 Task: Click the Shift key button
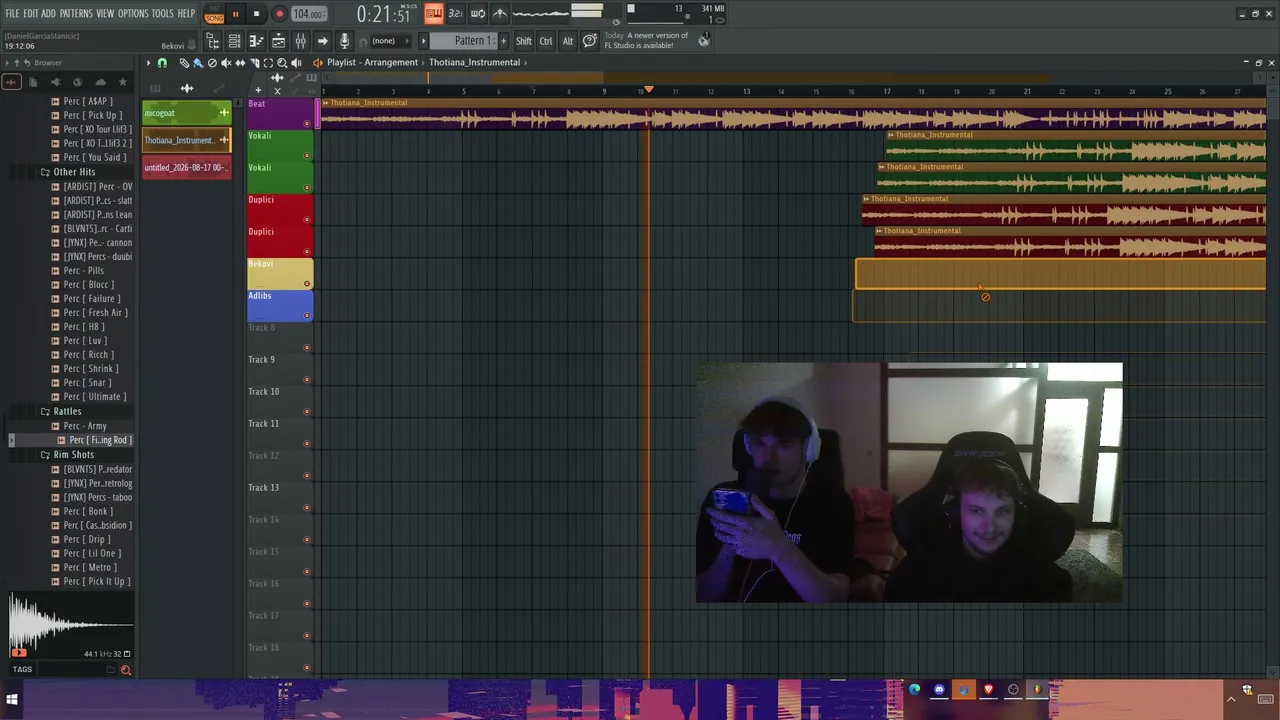[x=524, y=41]
